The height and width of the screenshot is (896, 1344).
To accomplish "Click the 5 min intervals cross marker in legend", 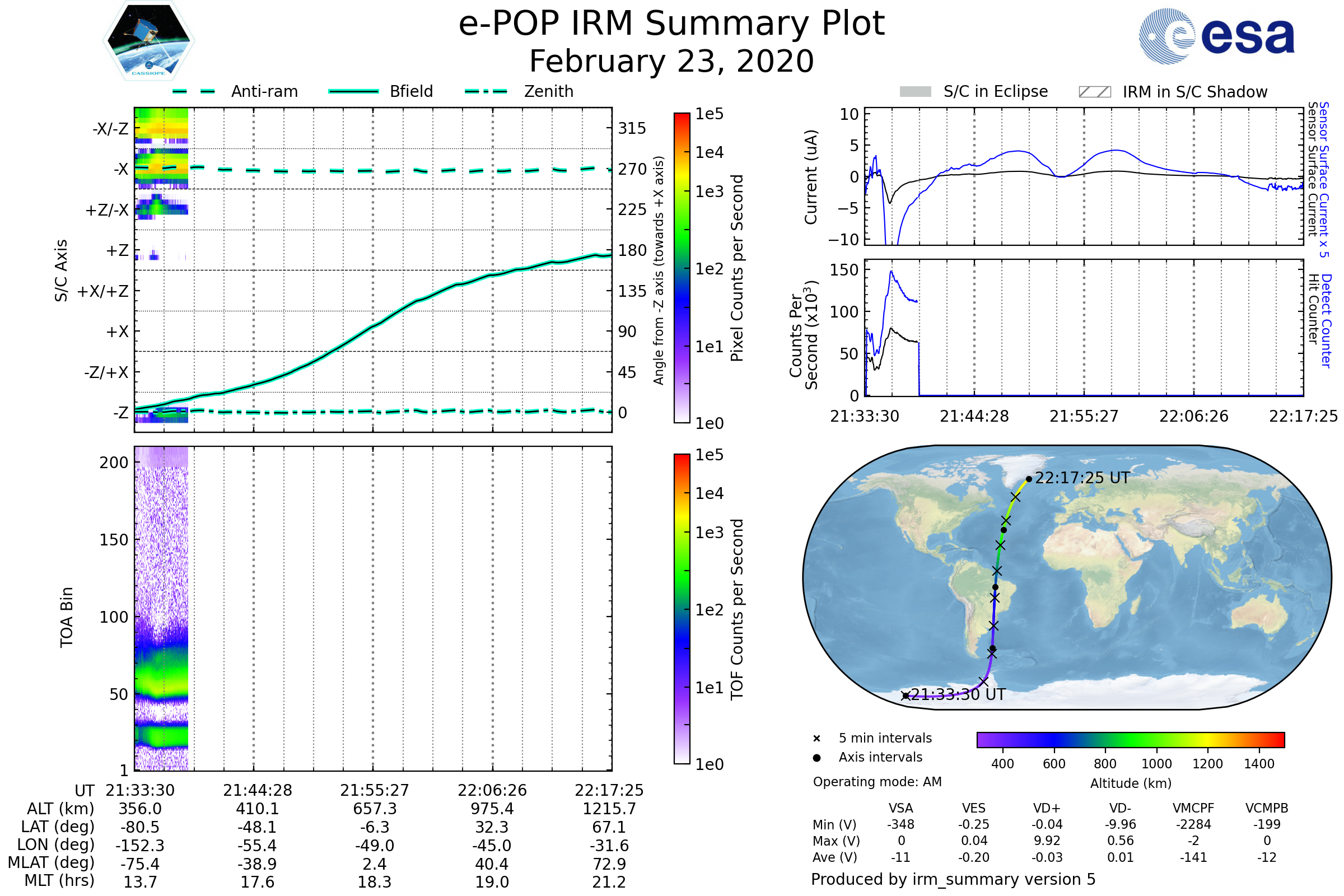I will point(816,739).
